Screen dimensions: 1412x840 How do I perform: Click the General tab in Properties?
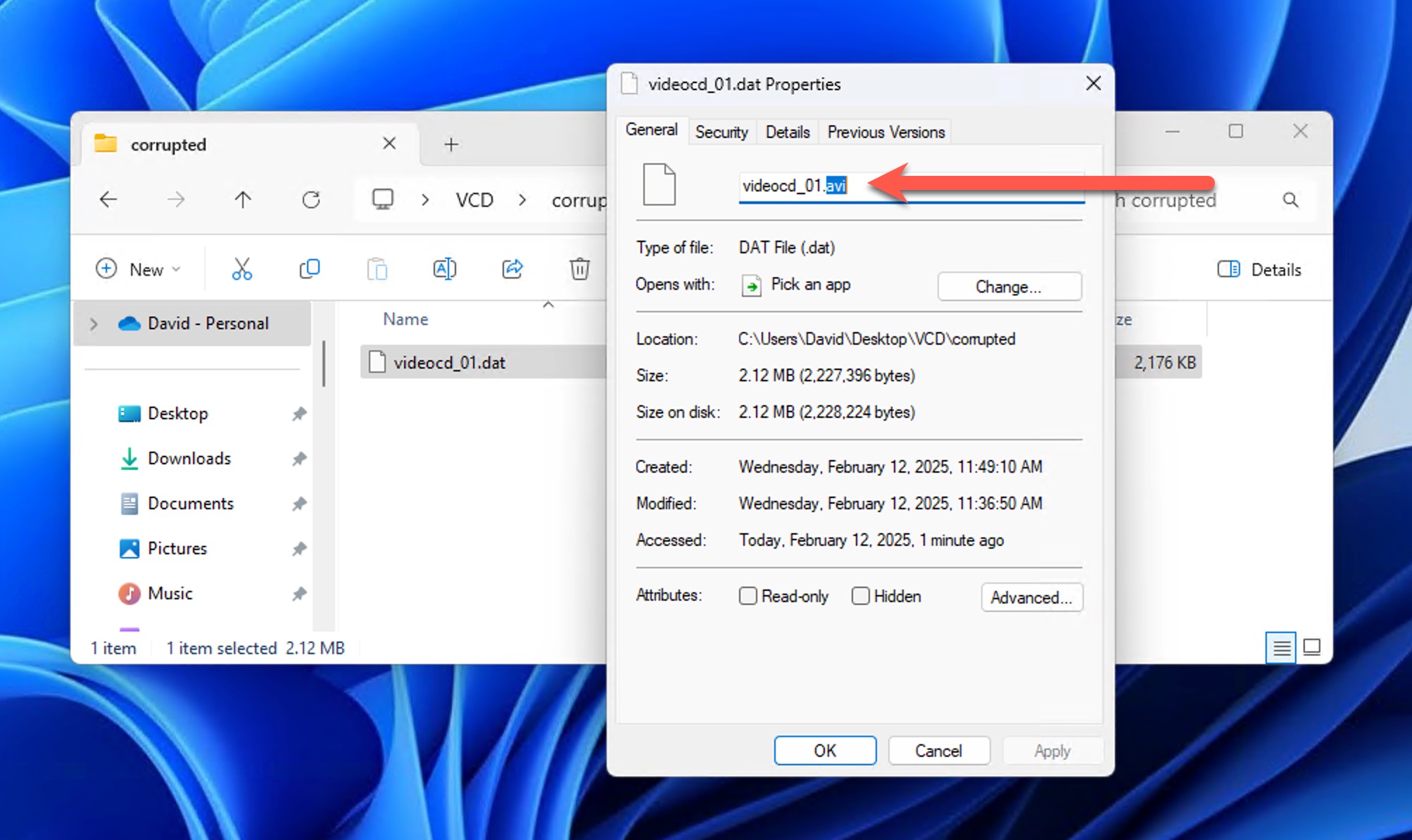(x=651, y=131)
